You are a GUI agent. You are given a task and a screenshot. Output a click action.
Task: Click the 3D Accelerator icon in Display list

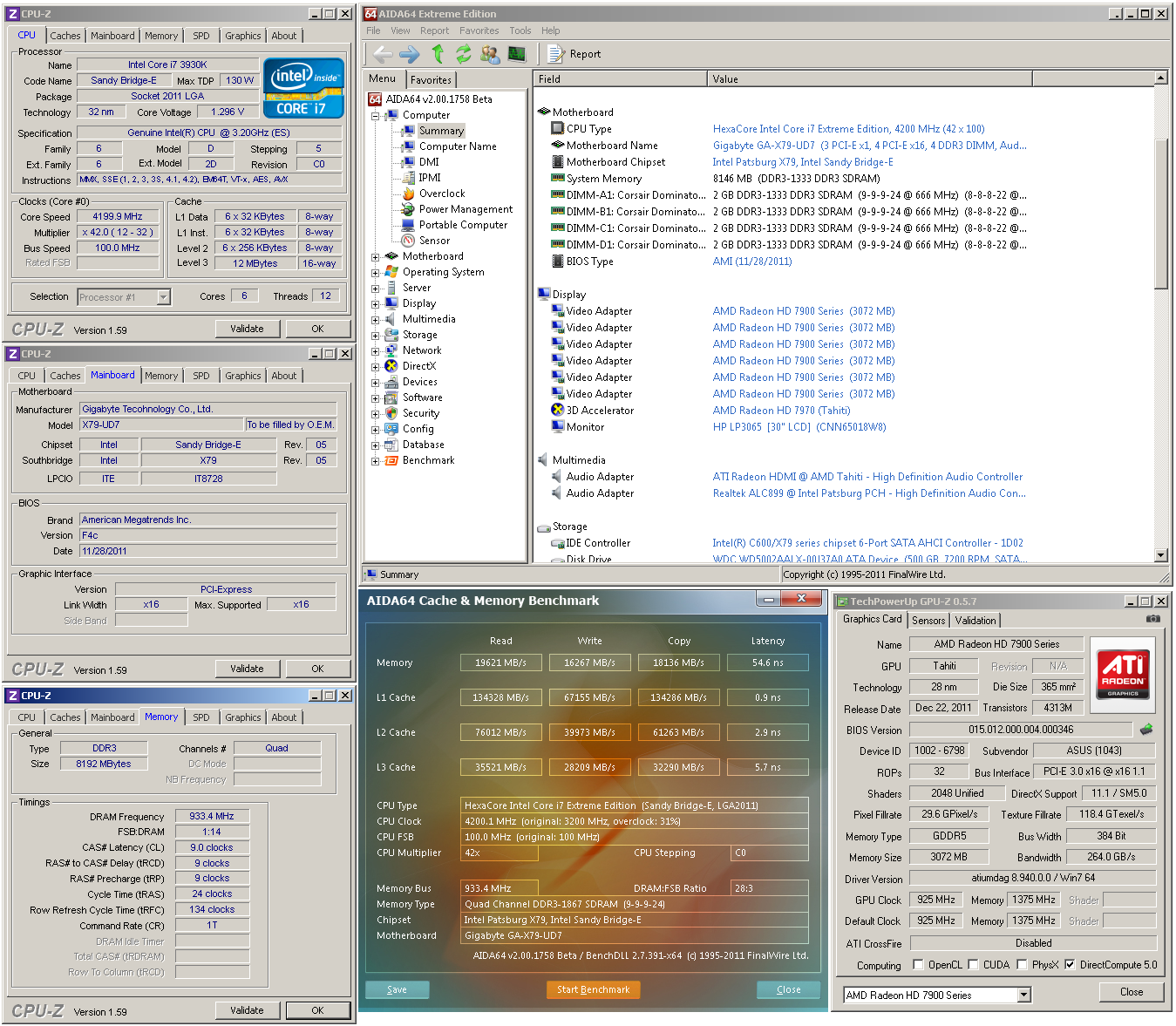558,410
